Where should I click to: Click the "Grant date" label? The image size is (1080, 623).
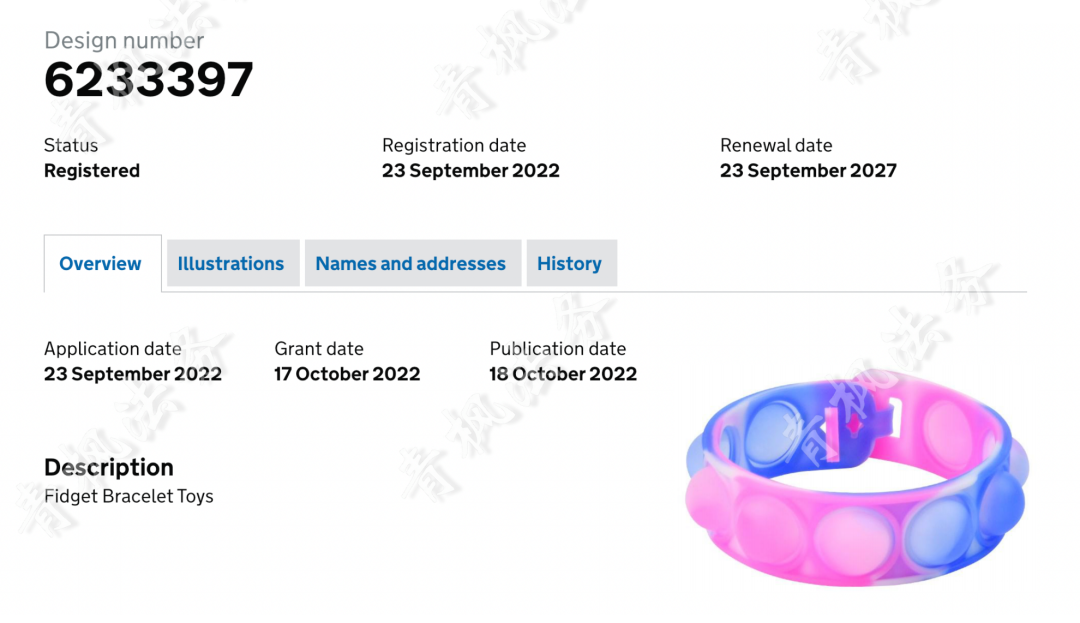coord(319,349)
